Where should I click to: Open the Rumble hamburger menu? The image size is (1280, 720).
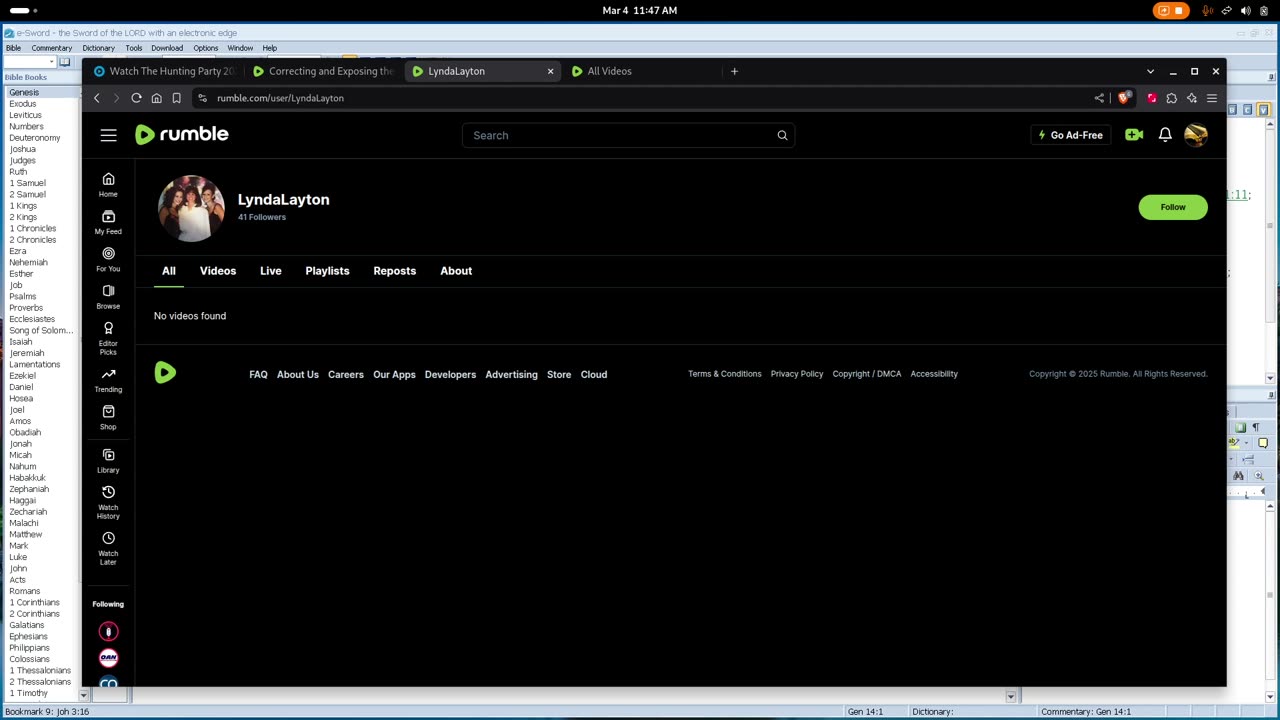[x=108, y=135]
